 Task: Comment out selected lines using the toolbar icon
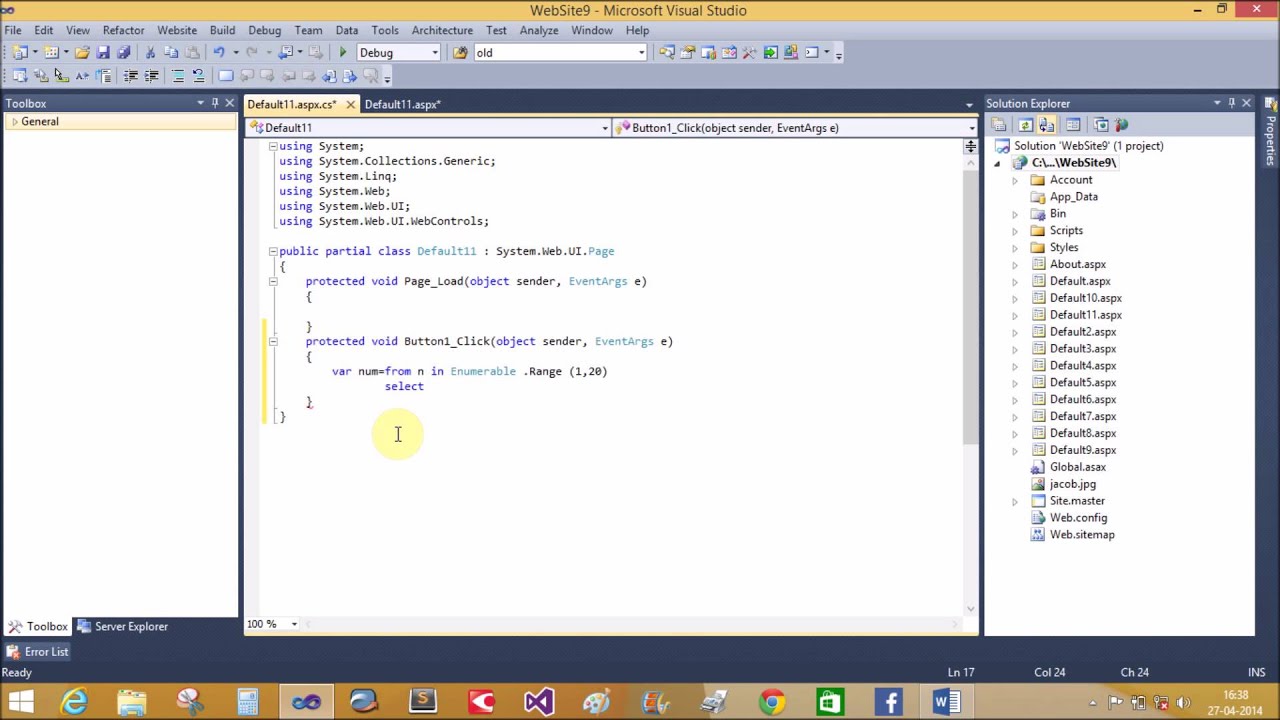(178, 76)
